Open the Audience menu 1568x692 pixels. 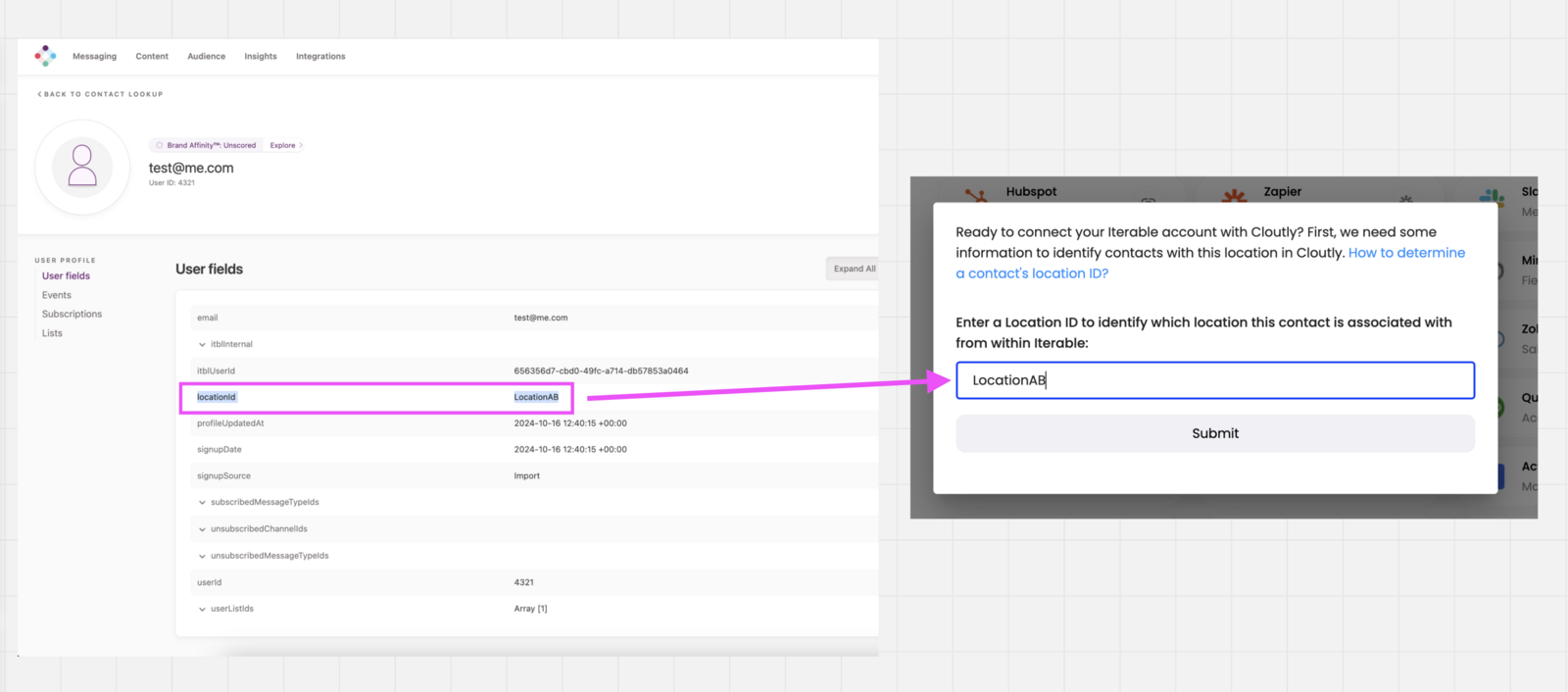tap(206, 57)
